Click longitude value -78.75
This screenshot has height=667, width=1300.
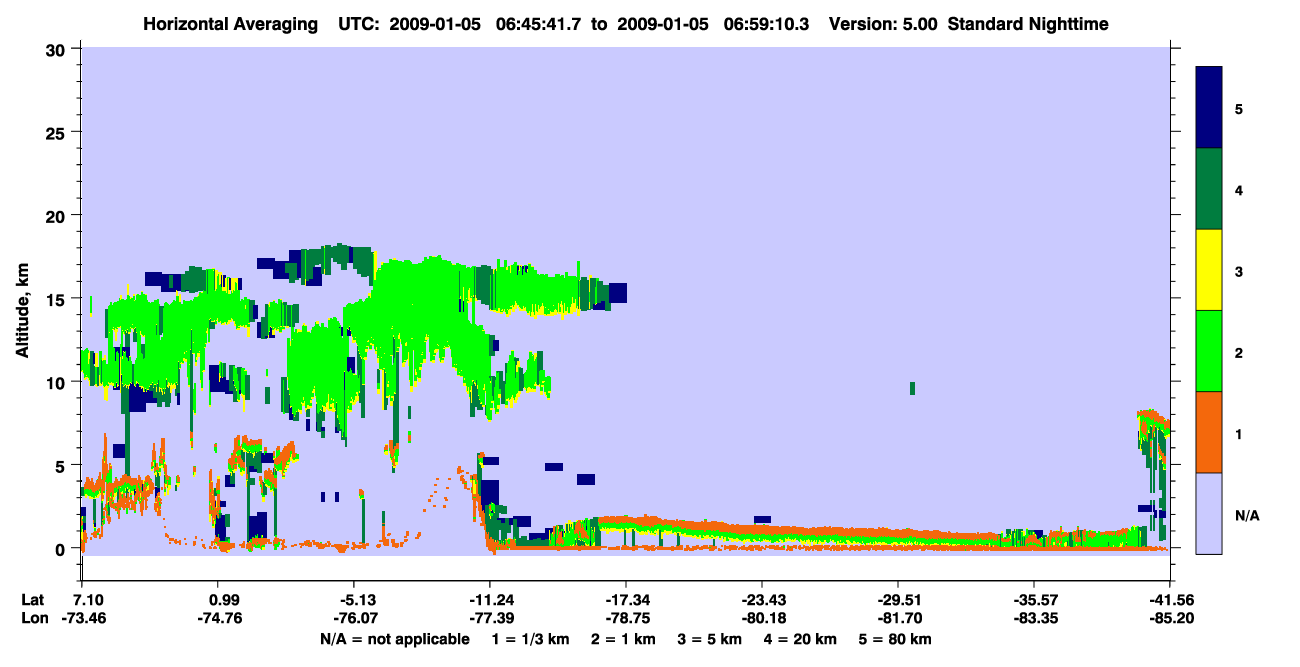(x=626, y=618)
